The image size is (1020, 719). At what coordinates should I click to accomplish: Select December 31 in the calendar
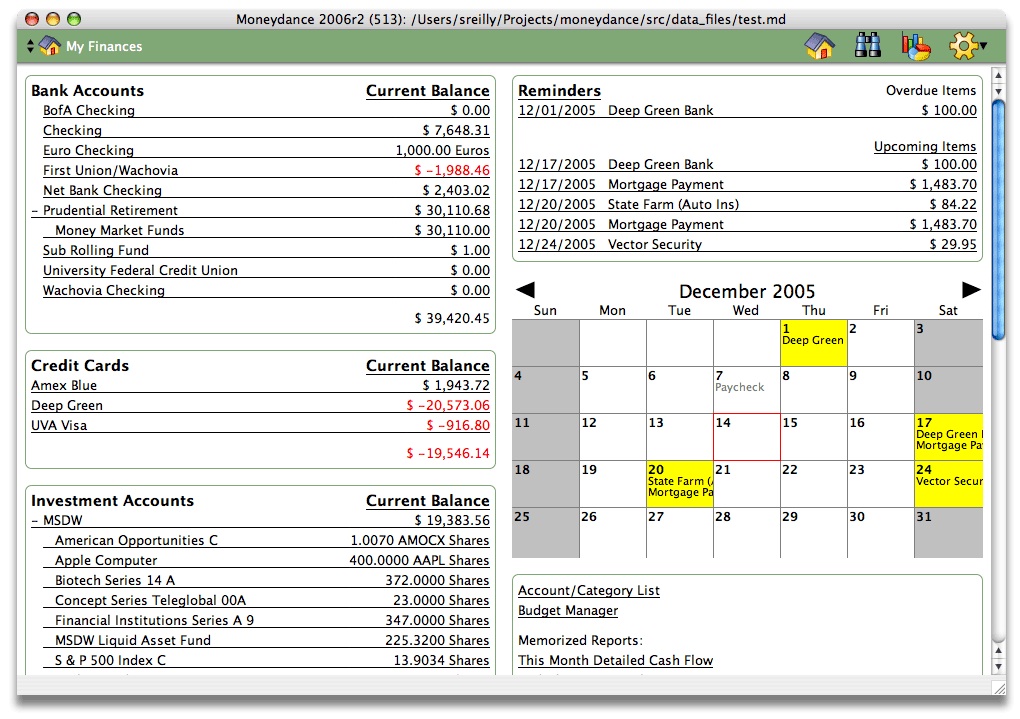coord(948,532)
